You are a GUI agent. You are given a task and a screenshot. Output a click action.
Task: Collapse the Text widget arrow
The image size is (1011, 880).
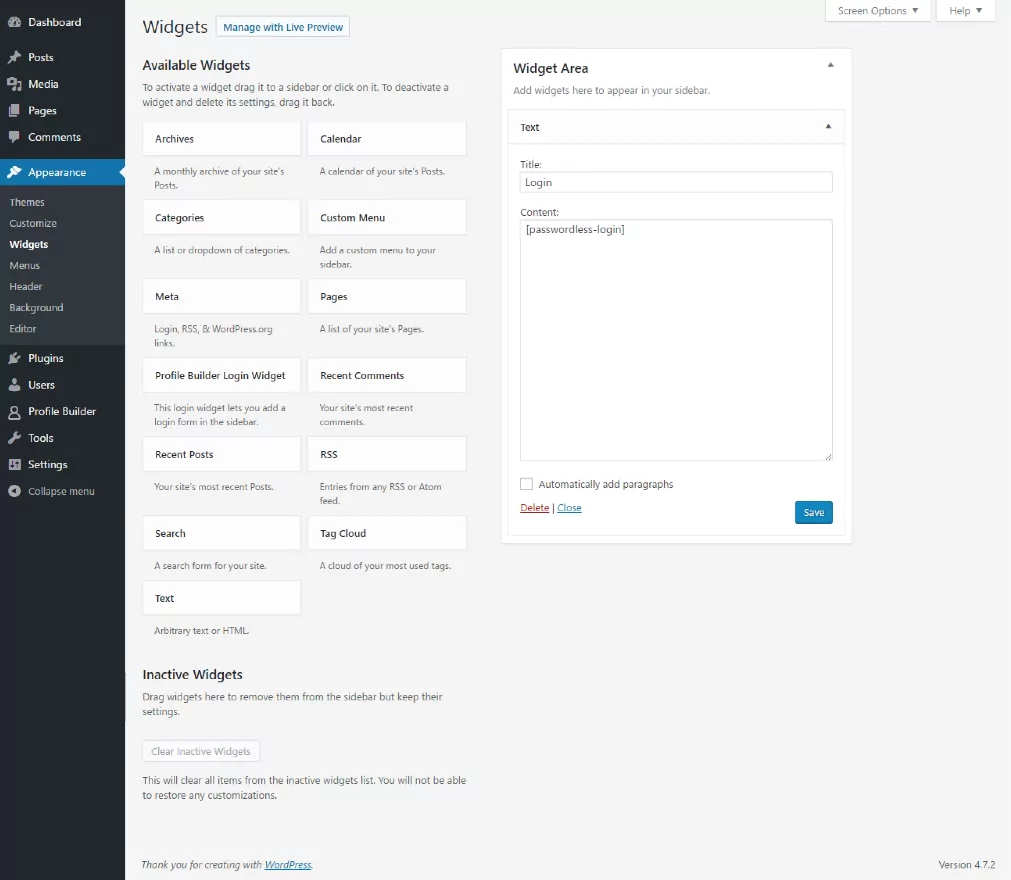click(828, 126)
